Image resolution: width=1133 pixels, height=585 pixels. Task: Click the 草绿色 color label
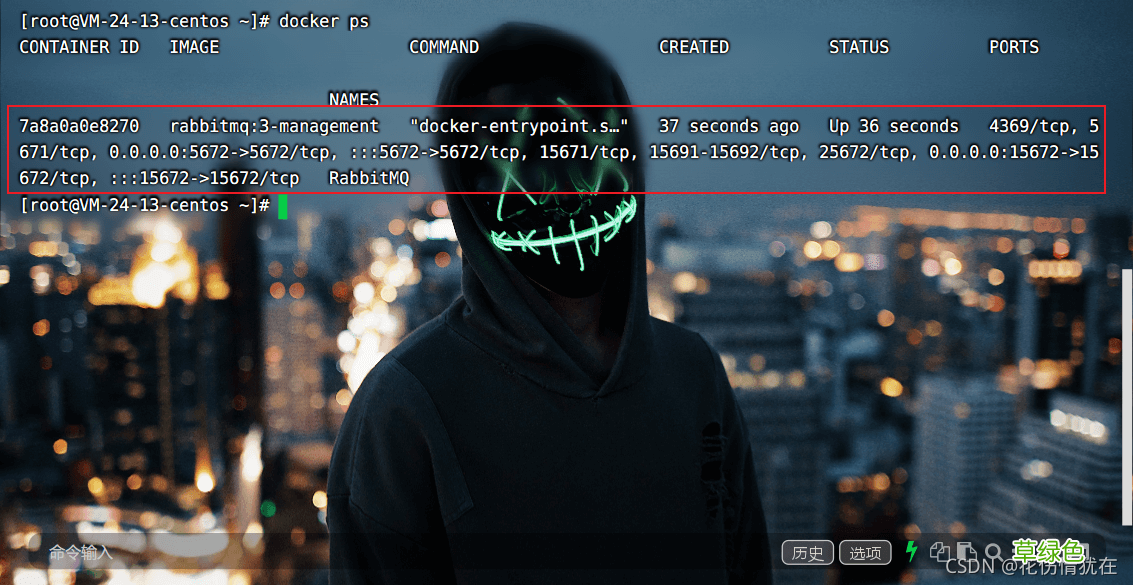[x=1047, y=550]
